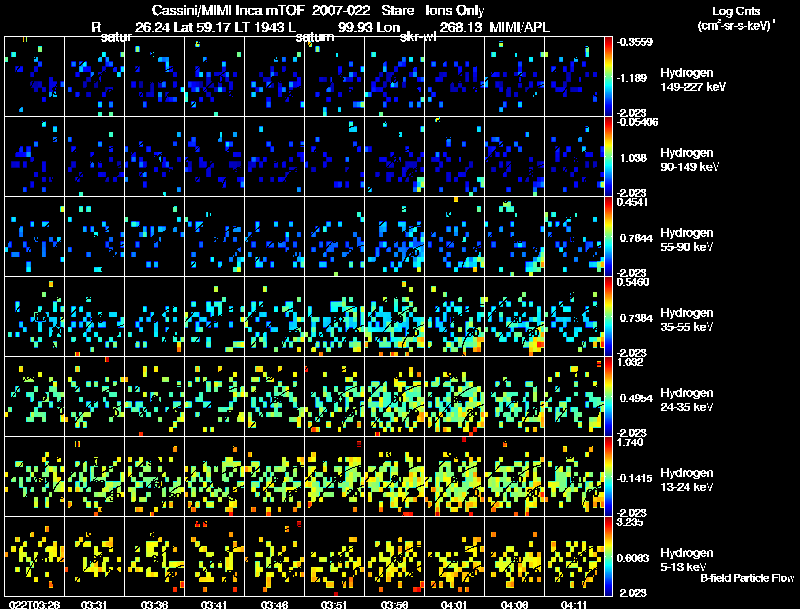Click the '03:31' time axis label
Screen dimensions: 800x609
94,605
